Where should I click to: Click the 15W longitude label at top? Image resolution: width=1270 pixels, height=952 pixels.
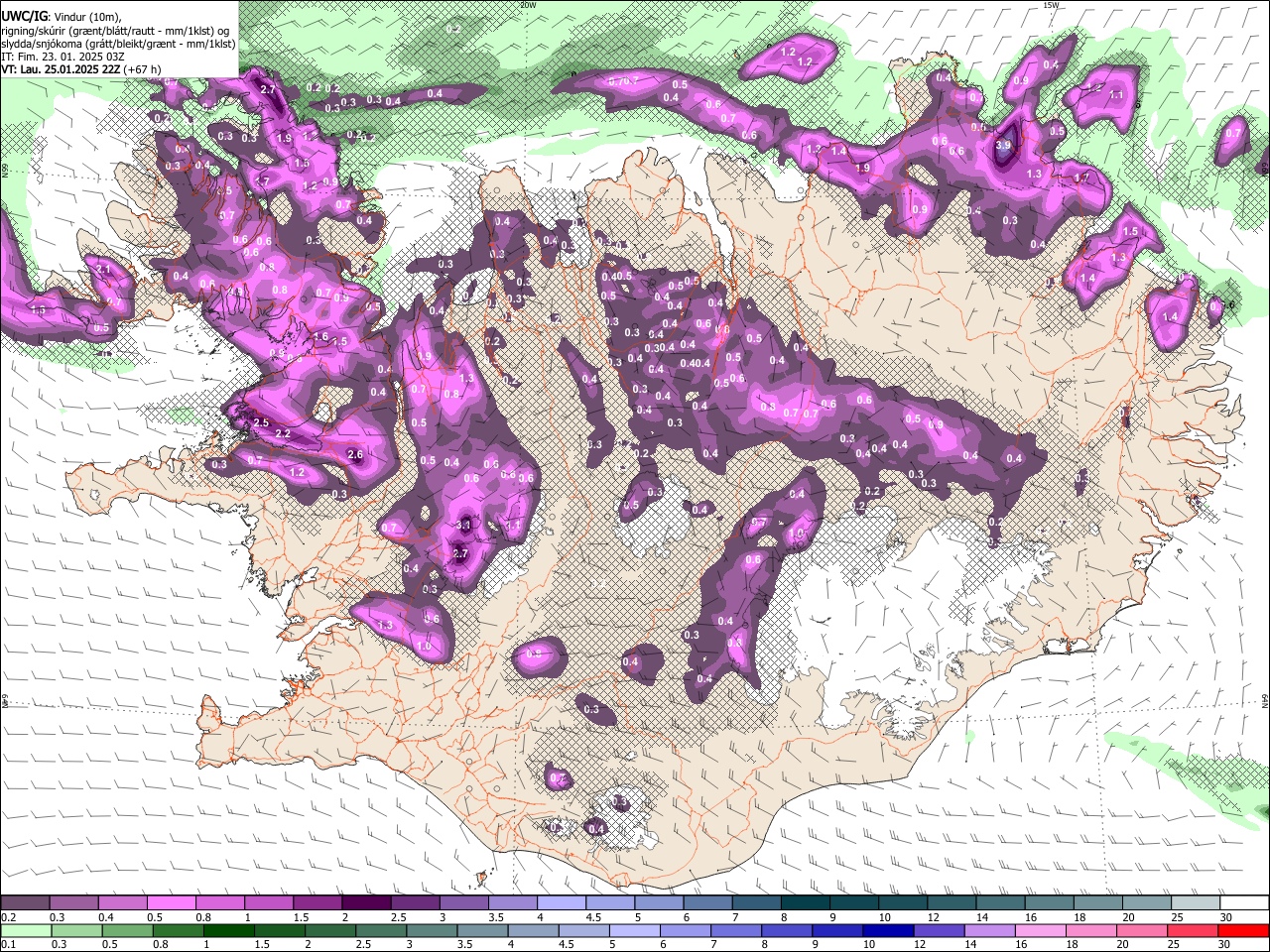(1052, 5)
